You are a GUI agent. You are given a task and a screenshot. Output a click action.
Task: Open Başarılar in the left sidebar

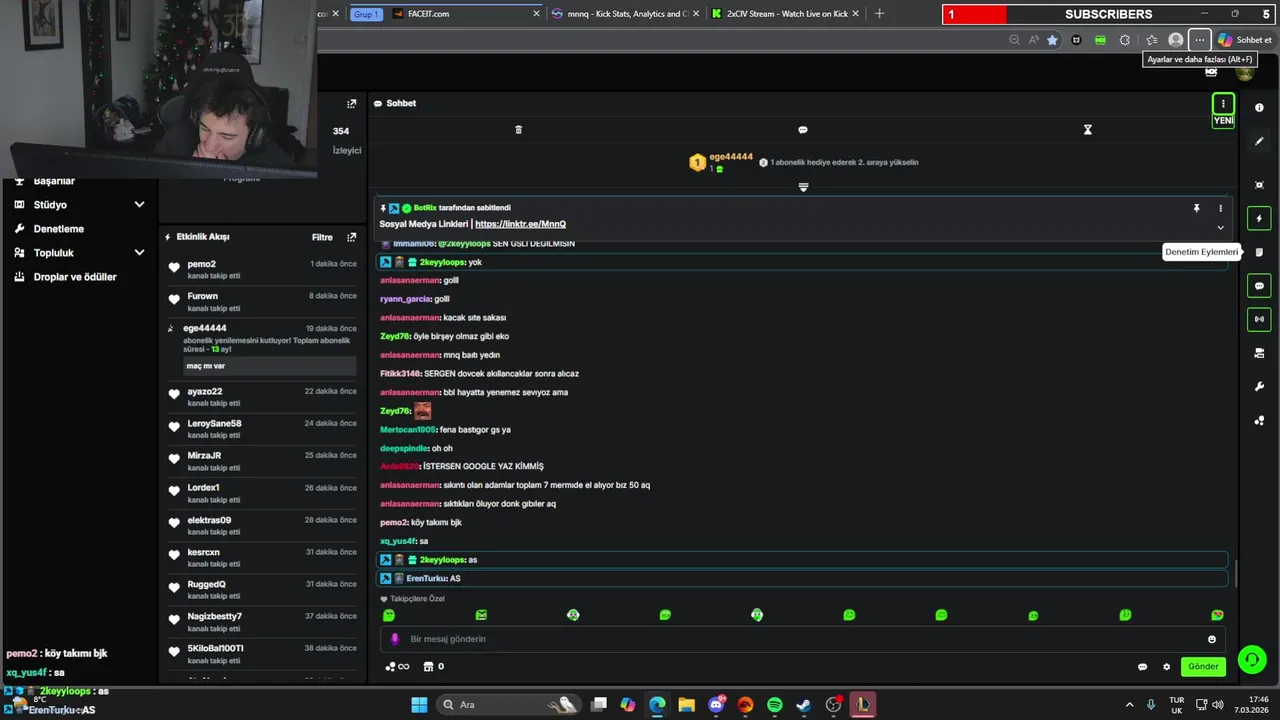pos(53,181)
